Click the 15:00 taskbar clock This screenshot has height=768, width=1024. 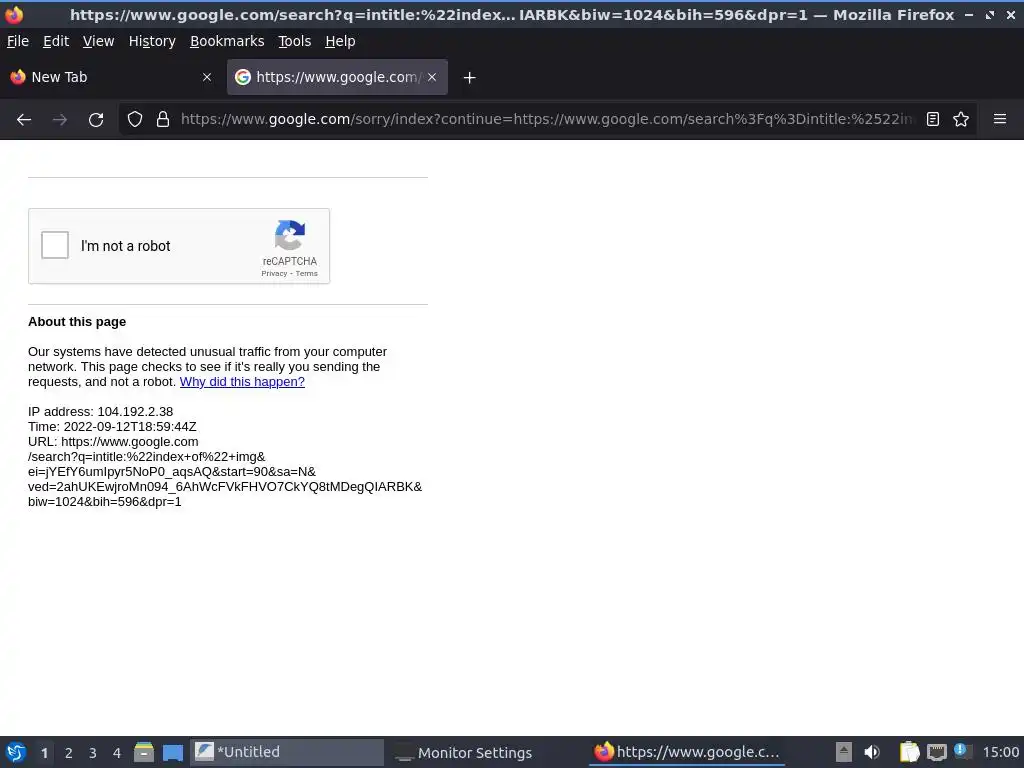(1000, 752)
